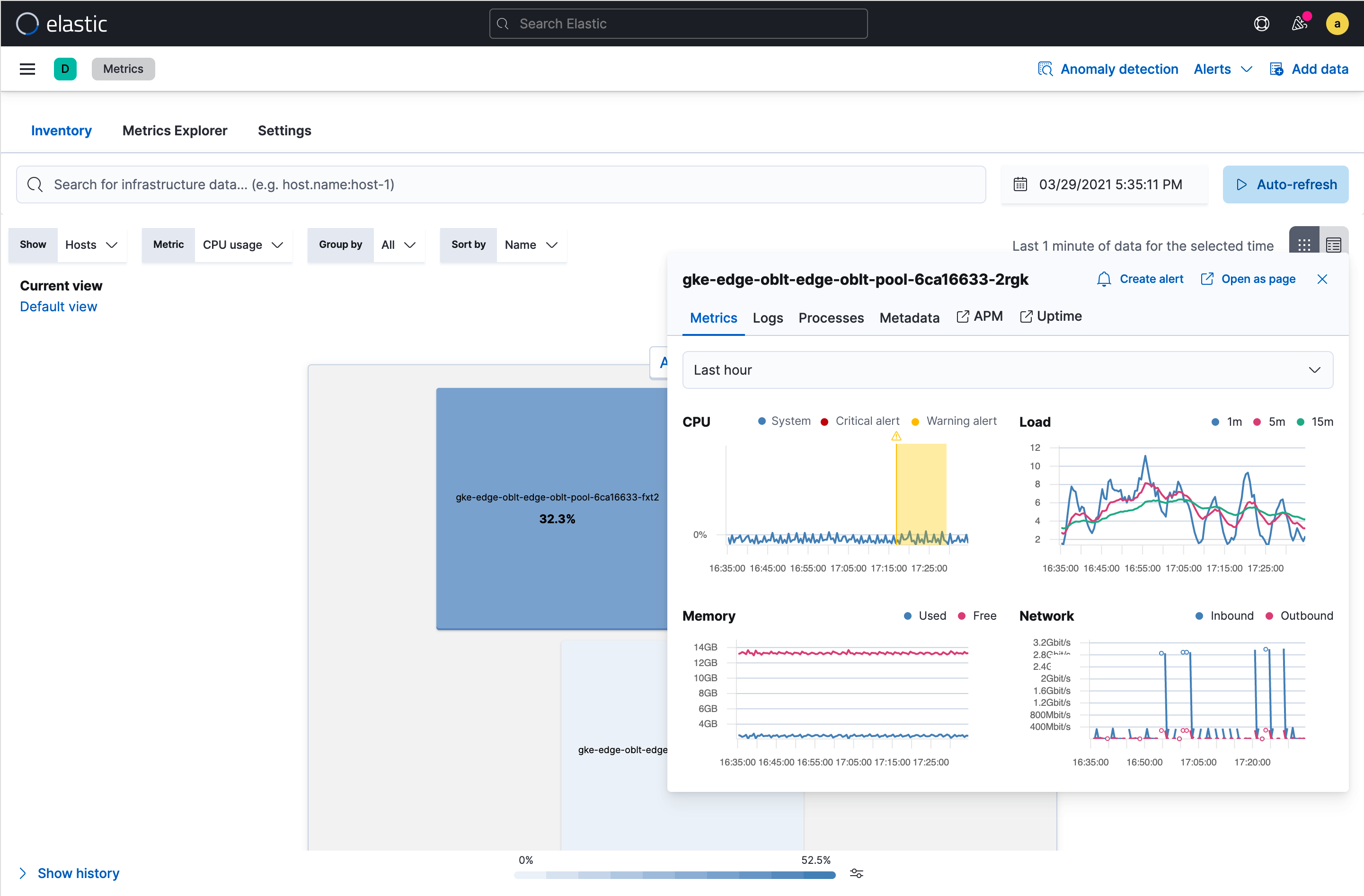Open the Sort by Name dropdown
Viewport: 1364px width, 896px height.
(x=531, y=245)
